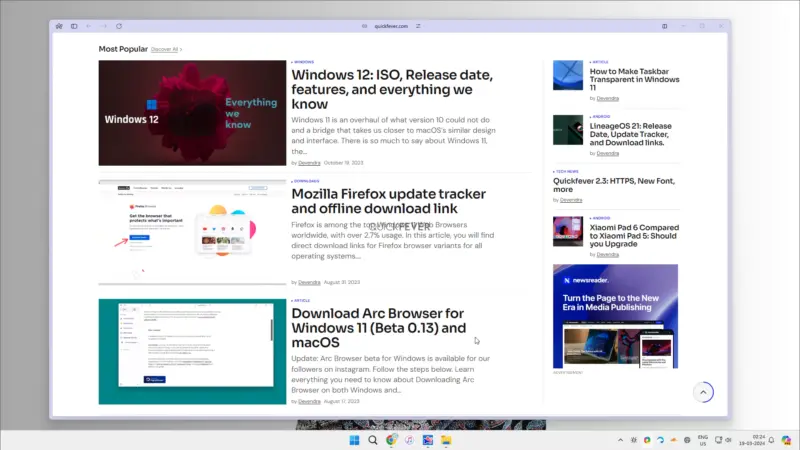Open Devendra author link under Firefox article
This screenshot has width=800, height=450.
tap(309, 282)
